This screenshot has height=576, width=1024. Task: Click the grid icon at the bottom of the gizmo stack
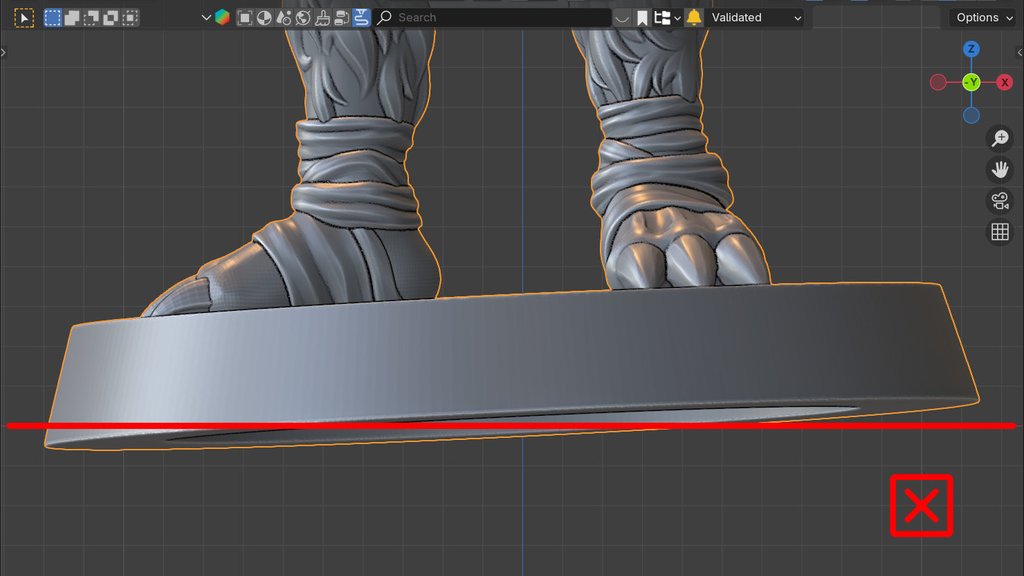[999, 230]
